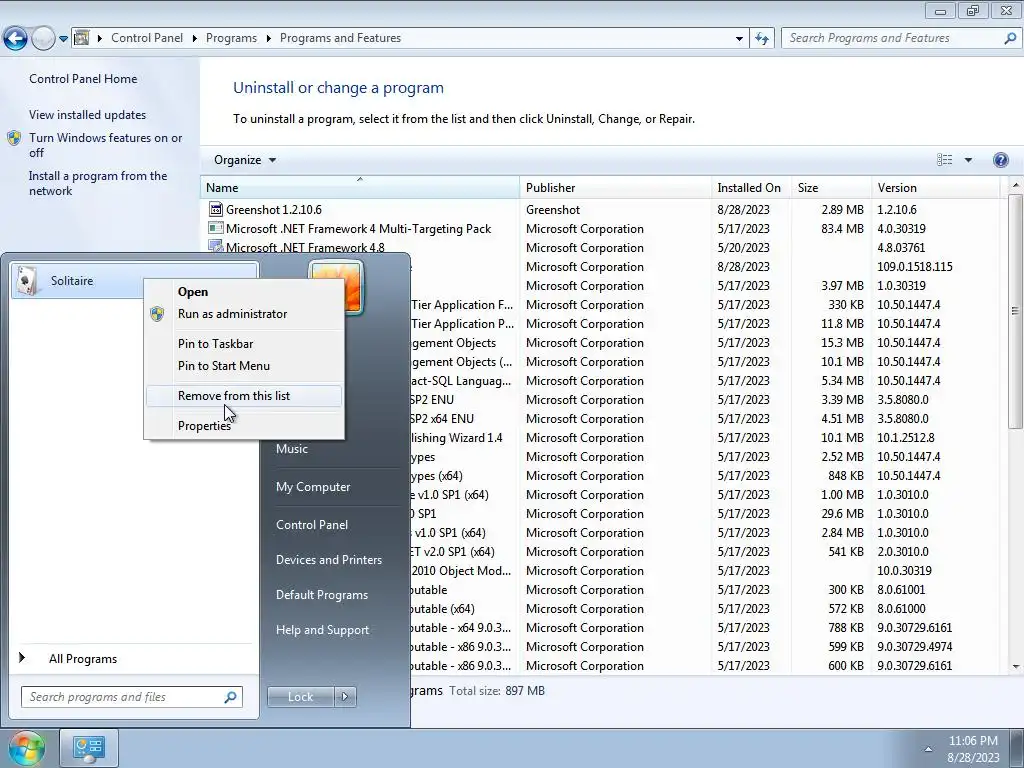Choose Remove from this list
1024x768 pixels.
(244, 396)
